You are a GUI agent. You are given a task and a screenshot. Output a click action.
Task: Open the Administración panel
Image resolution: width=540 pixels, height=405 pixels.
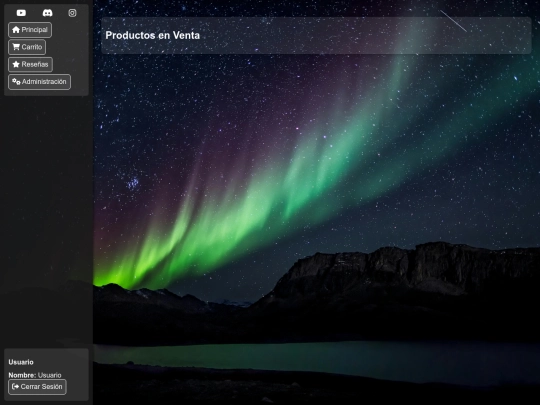click(39, 82)
